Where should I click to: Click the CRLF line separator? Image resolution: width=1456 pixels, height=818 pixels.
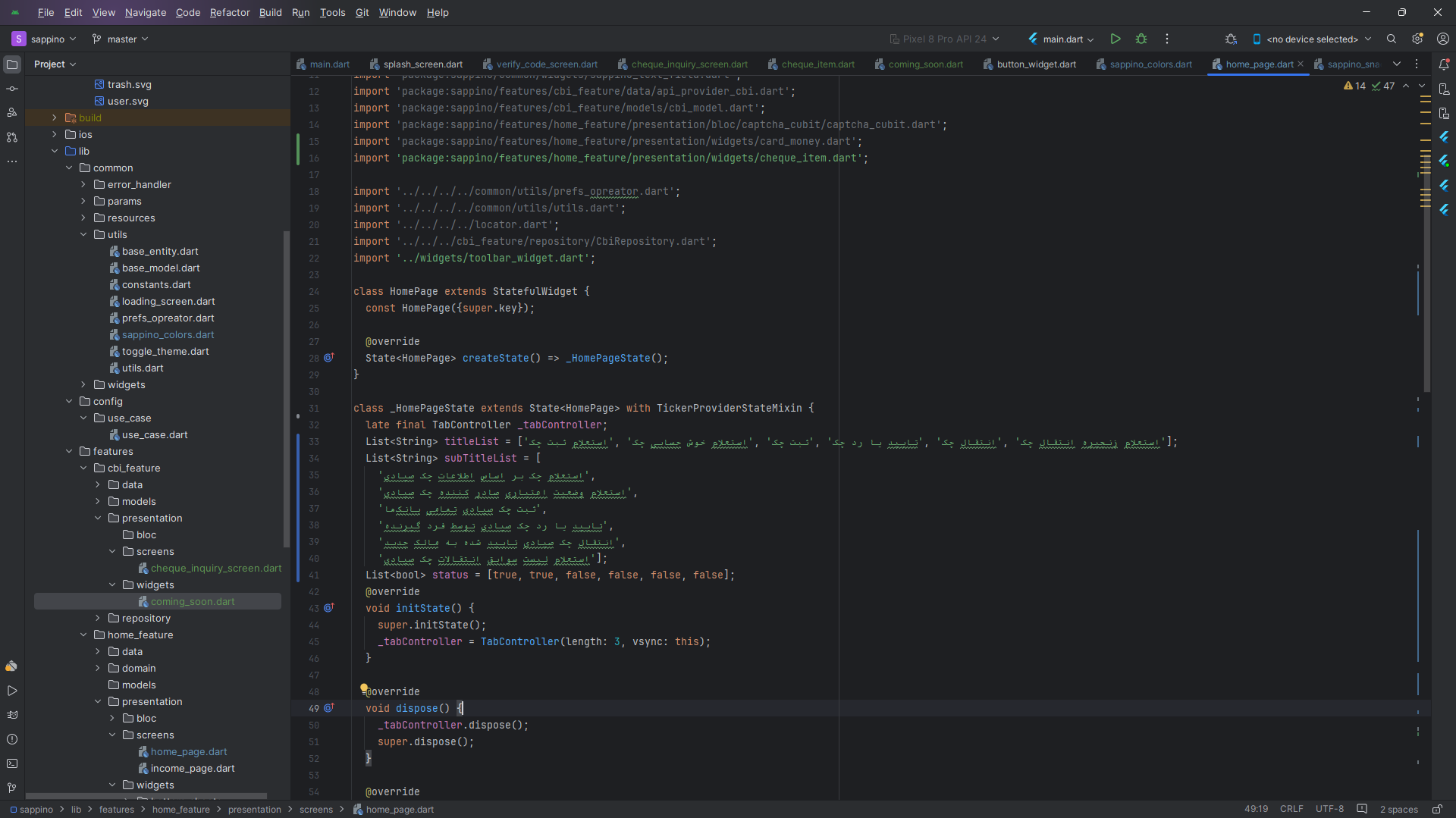pos(1291,809)
